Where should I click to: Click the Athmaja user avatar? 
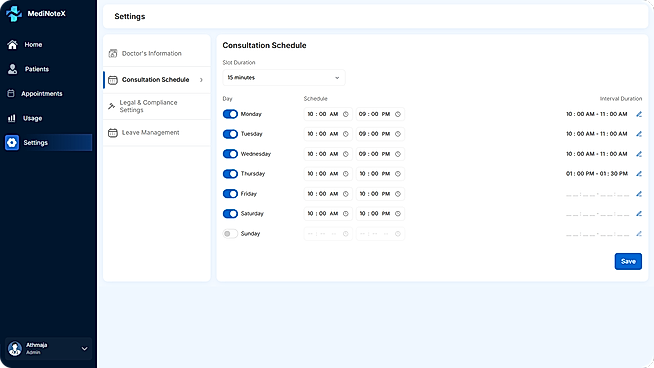(15, 348)
